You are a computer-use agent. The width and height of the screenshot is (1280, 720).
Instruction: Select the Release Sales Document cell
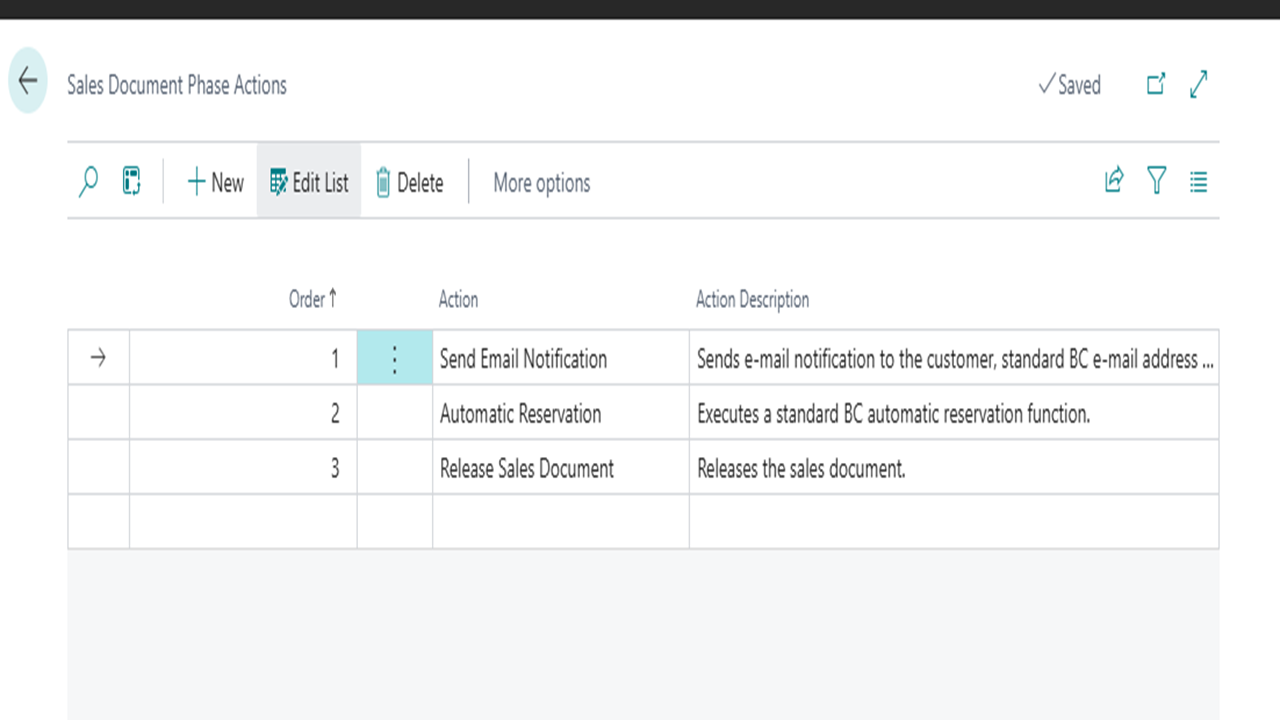(526, 469)
